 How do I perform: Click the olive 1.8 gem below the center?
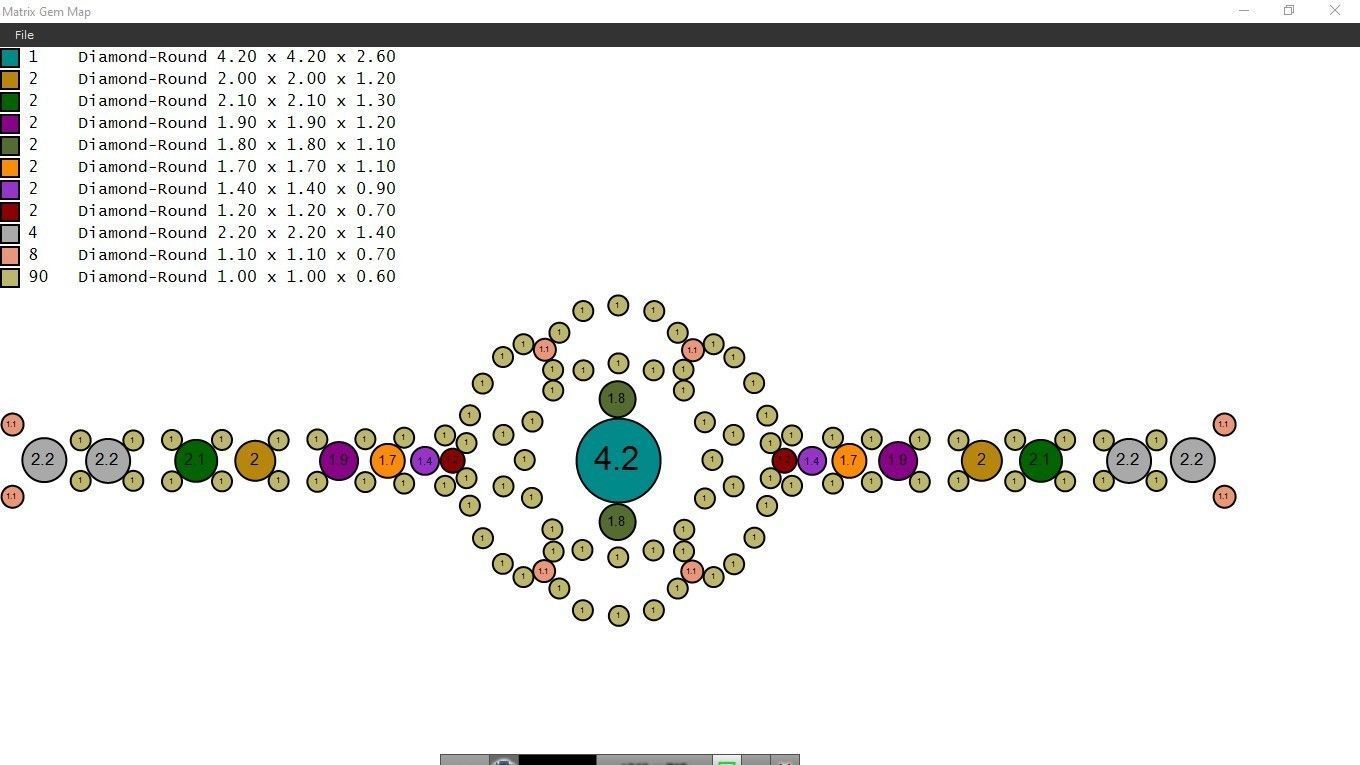[x=617, y=521]
